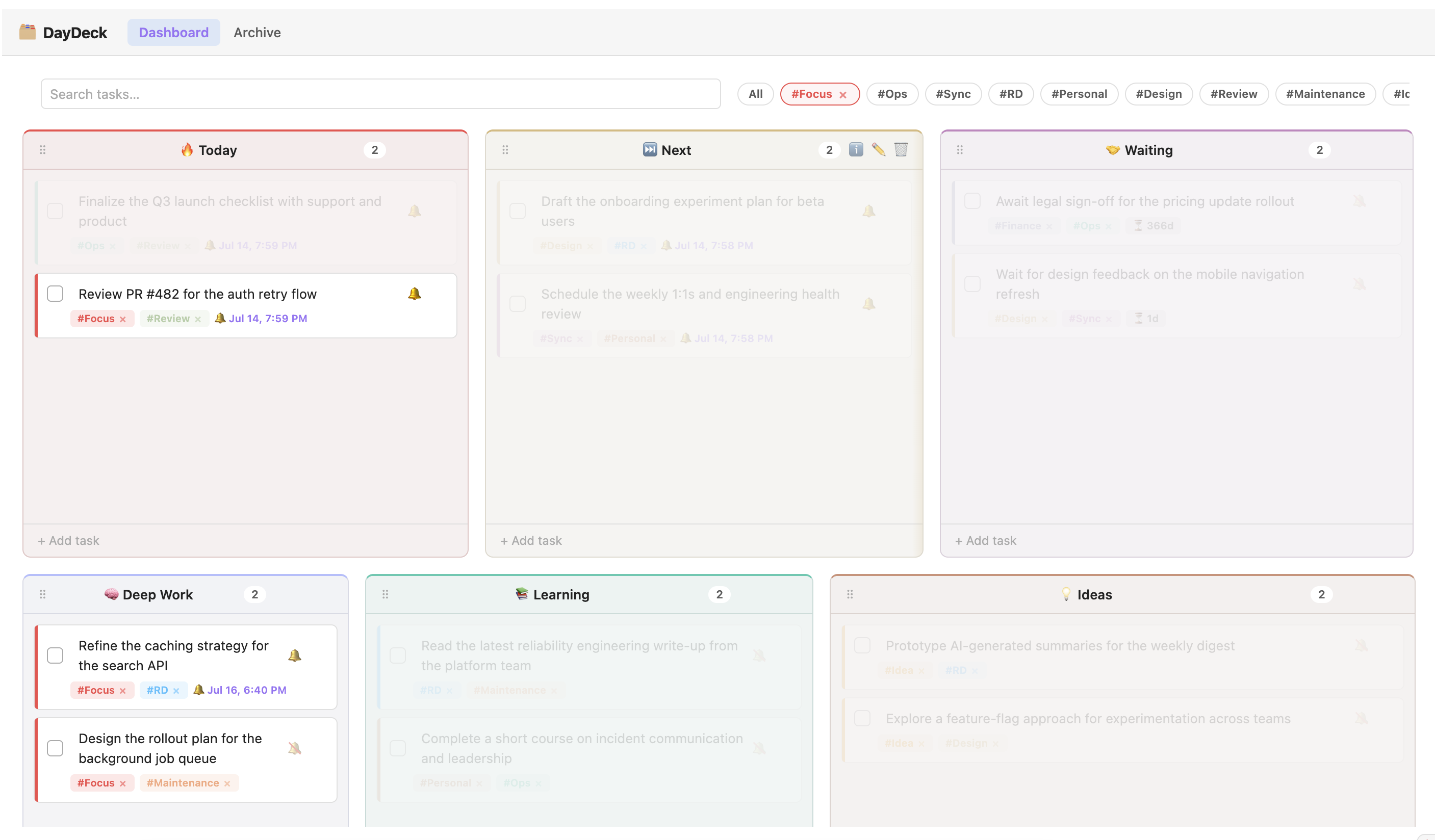This screenshot has width=1435, height=840.
Task: Grab the drag handle of Next column
Action: tap(505, 150)
